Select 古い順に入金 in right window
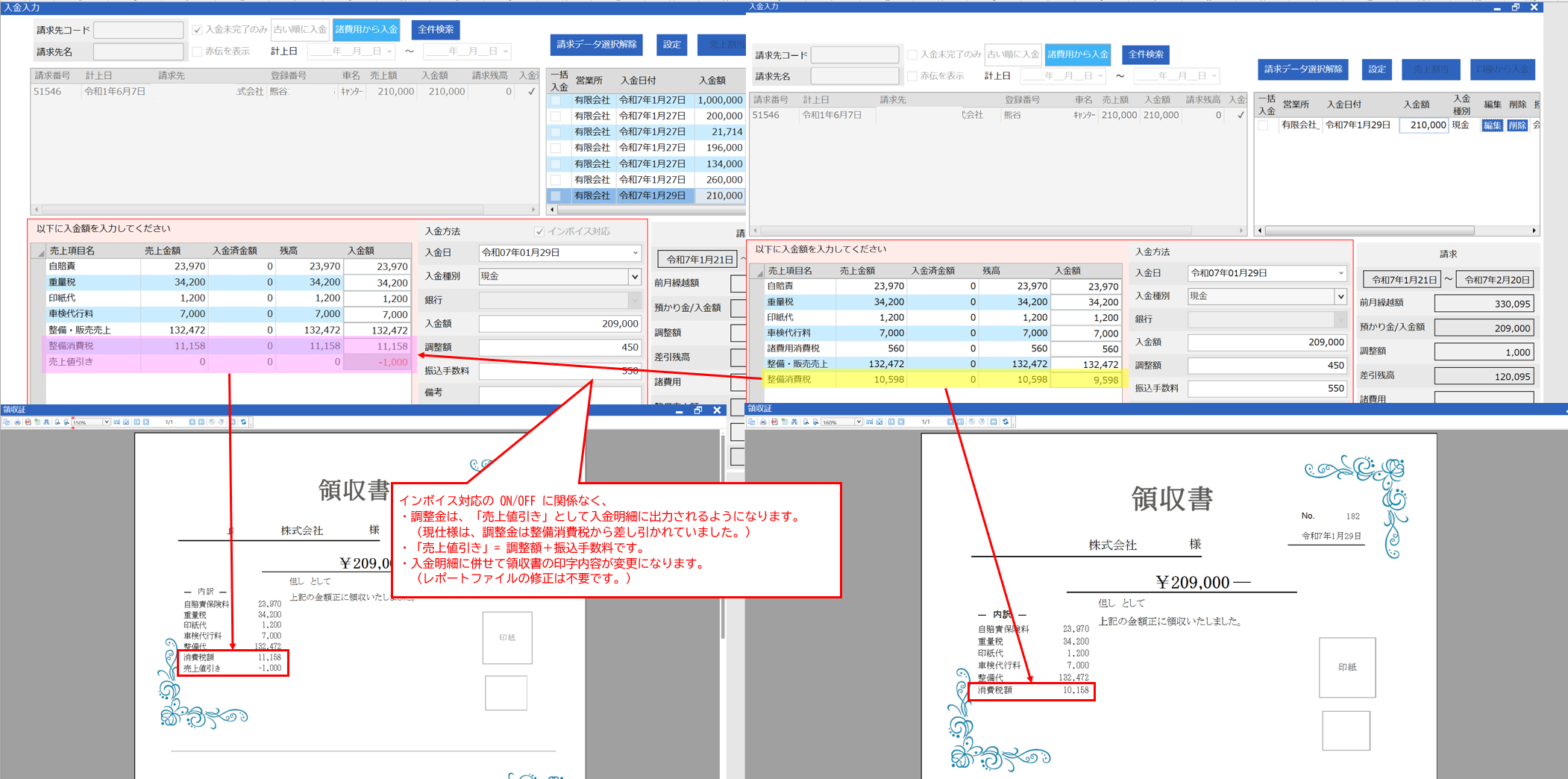Viewport: 1568px width, 779px height. tap(1012, 54)
